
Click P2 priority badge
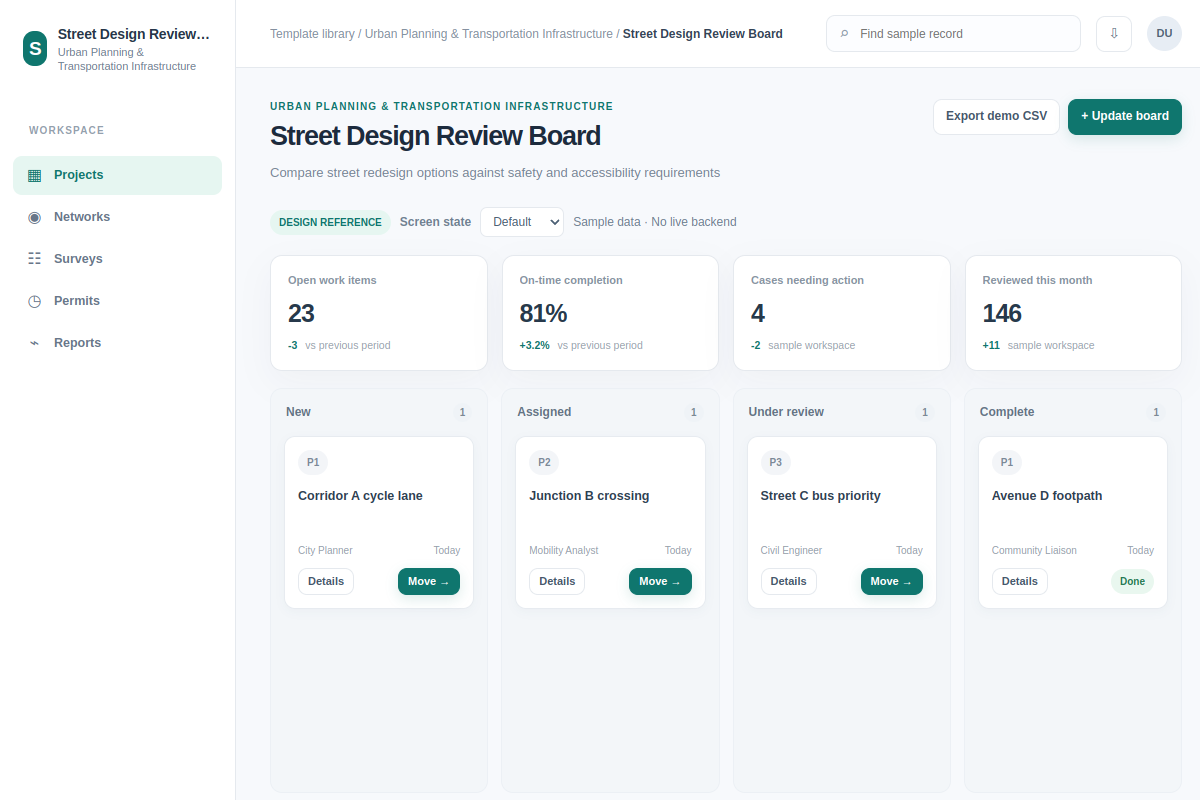point(544,462)
